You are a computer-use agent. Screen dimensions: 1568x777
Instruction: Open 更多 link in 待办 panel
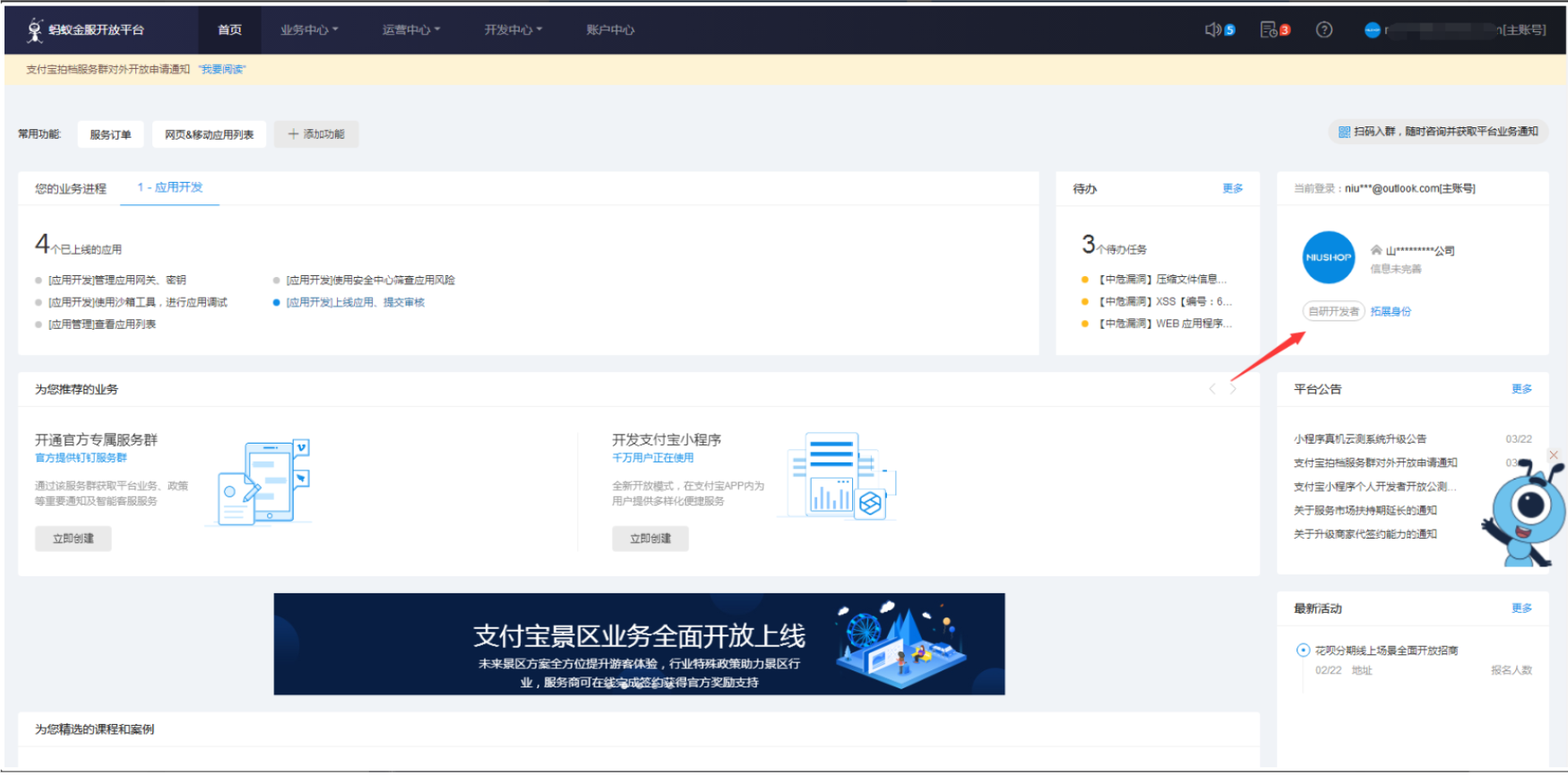point(1233,188)
